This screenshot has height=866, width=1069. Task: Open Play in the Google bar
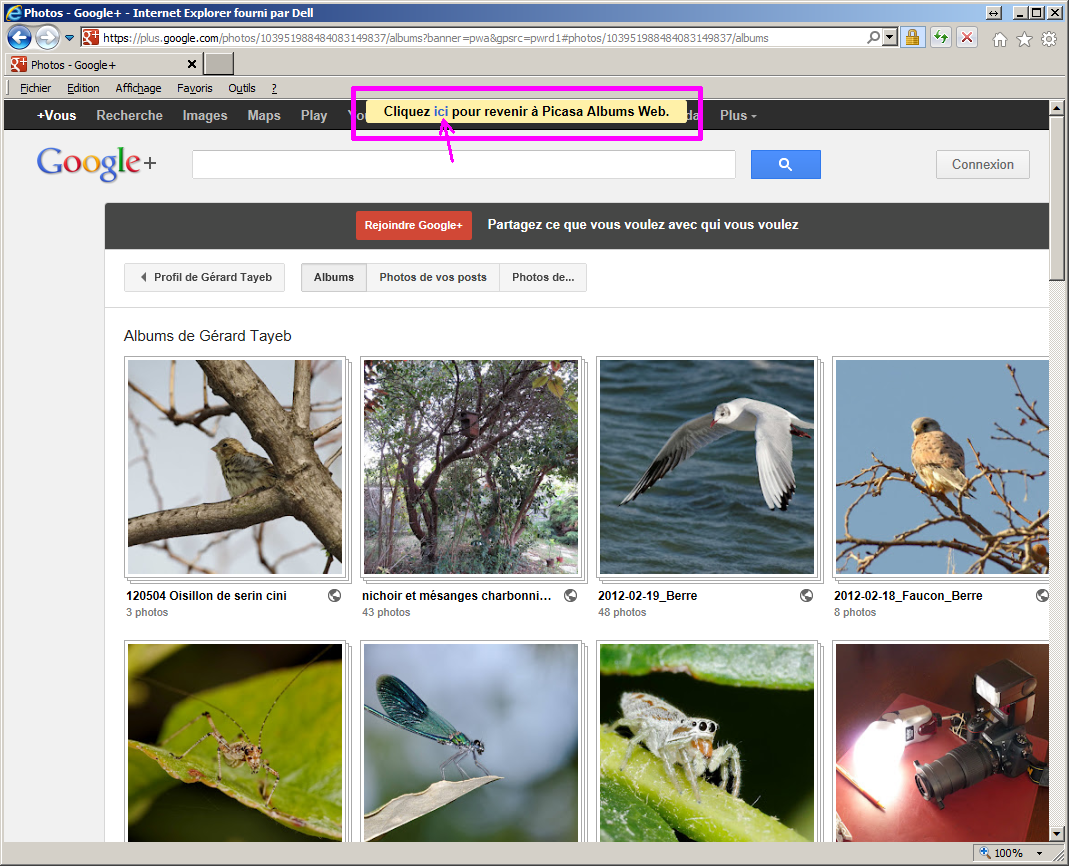[314, 115]
